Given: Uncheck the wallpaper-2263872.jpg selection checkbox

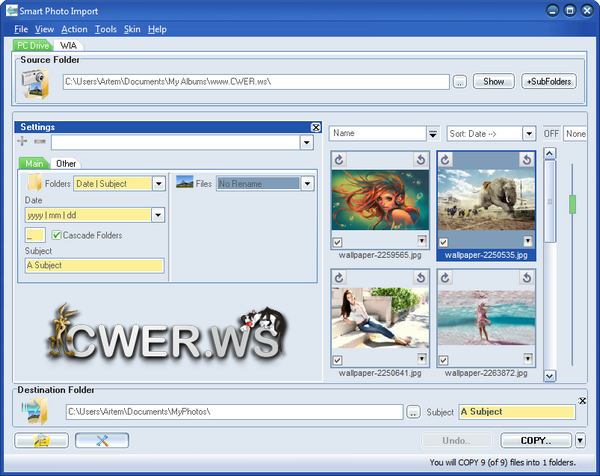Looking at the screenshot, I should coord(443,360).
